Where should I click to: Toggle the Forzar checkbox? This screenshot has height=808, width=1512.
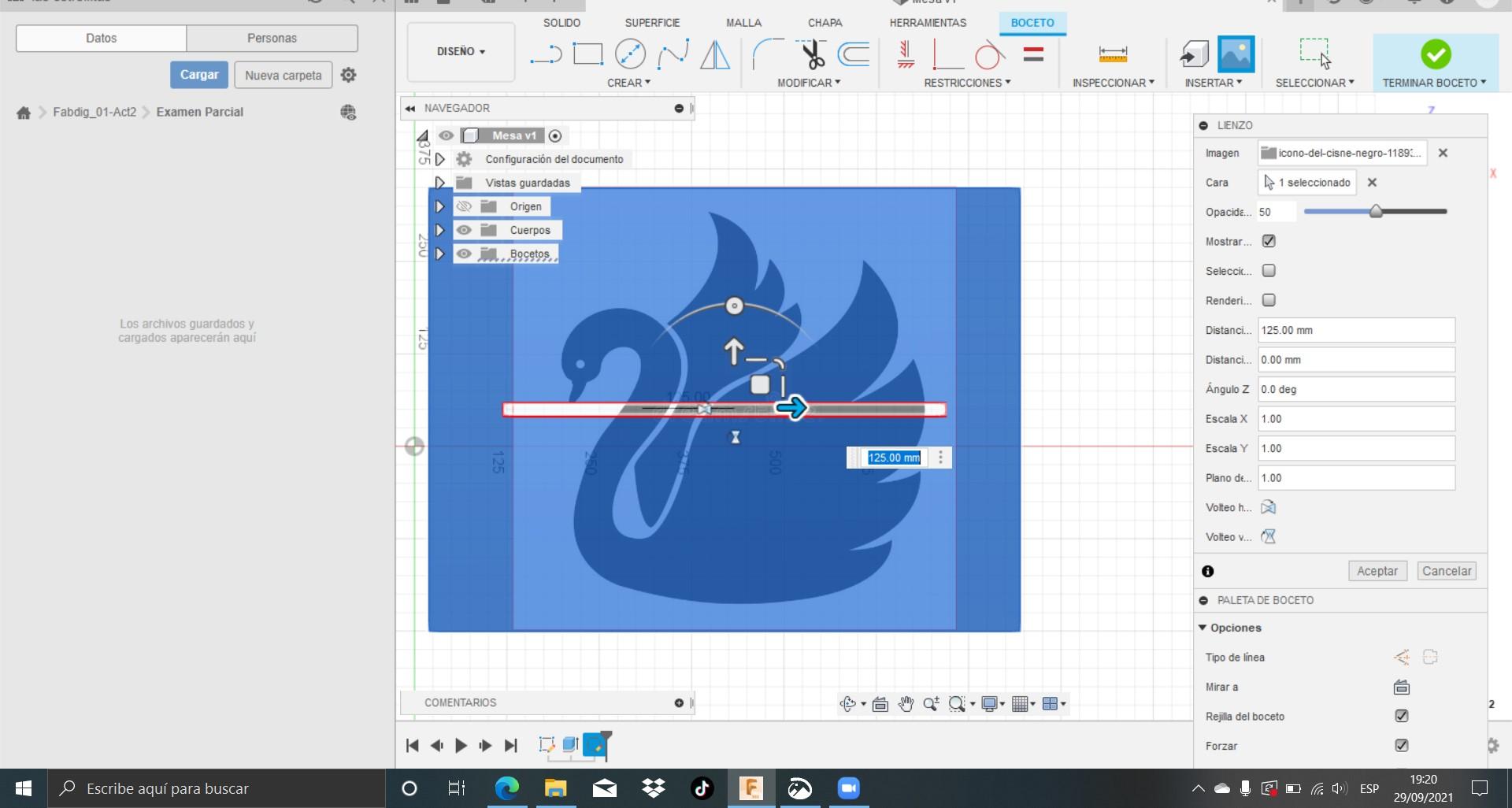[1402, 745]
